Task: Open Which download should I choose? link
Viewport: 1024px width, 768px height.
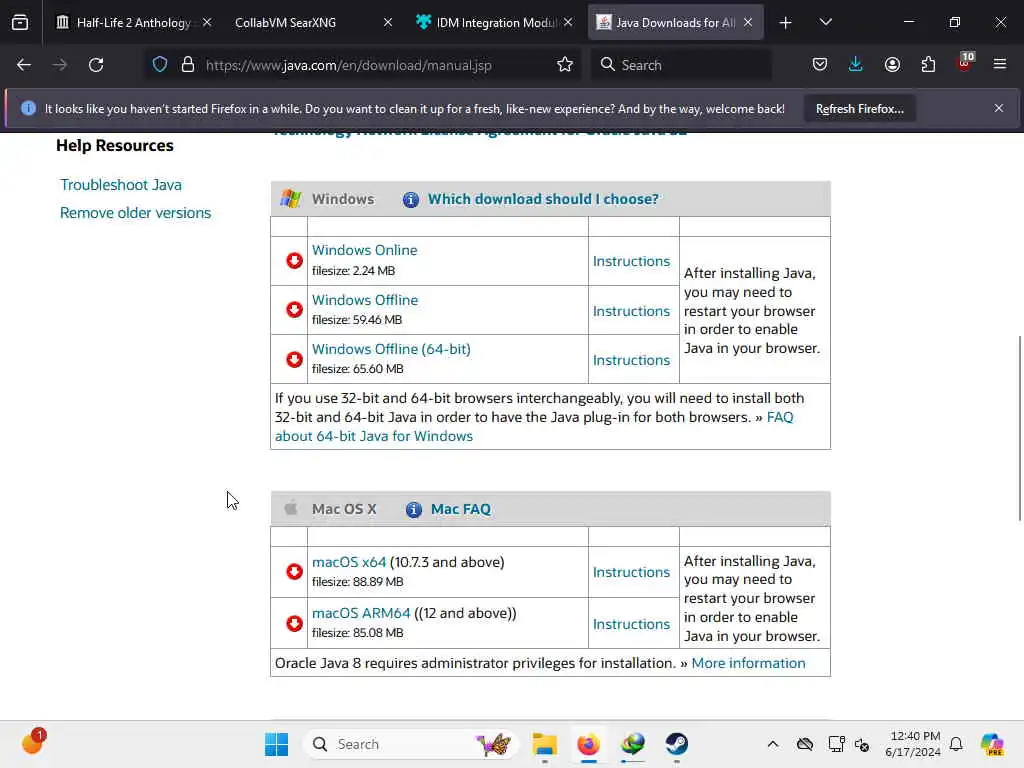Action: click(543, 199)
